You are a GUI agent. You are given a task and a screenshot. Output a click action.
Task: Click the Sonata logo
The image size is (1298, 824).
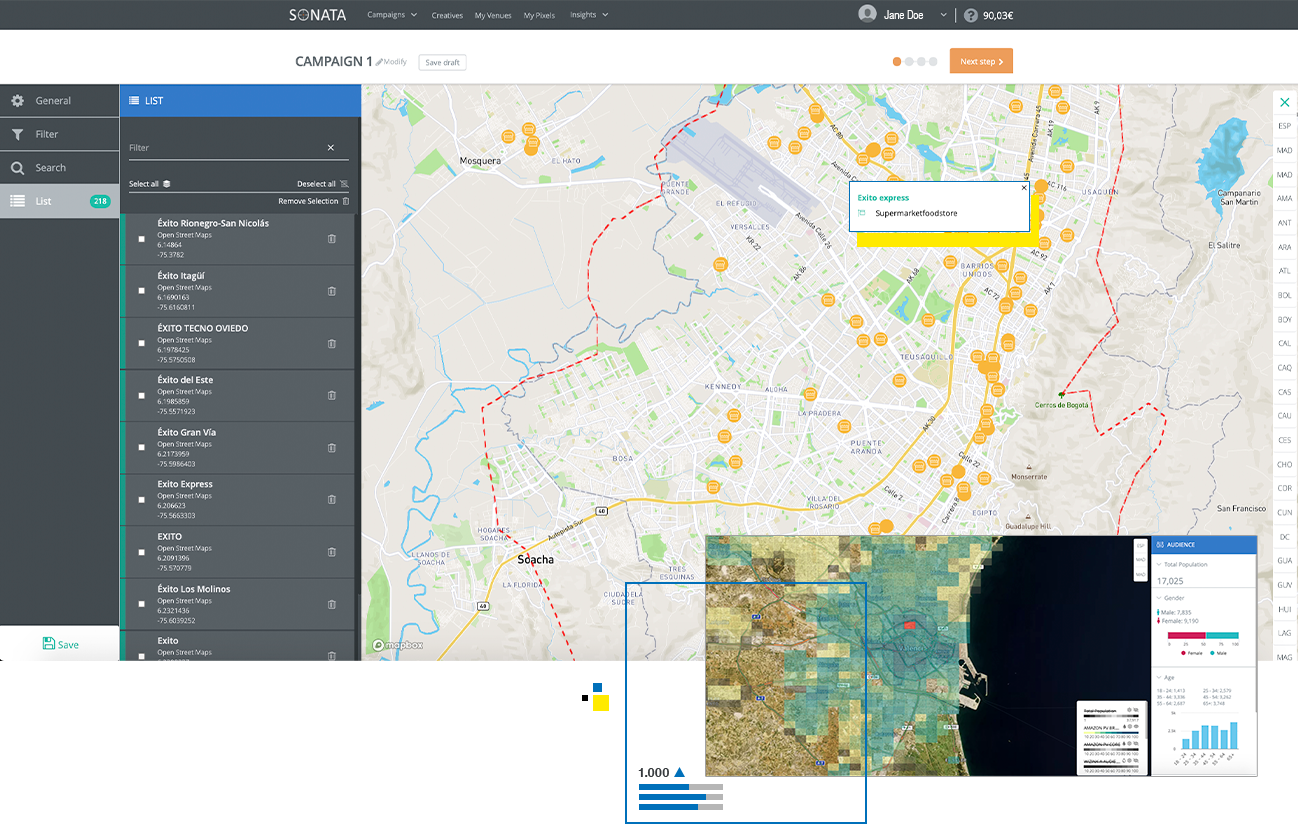[x=318, y=14]
